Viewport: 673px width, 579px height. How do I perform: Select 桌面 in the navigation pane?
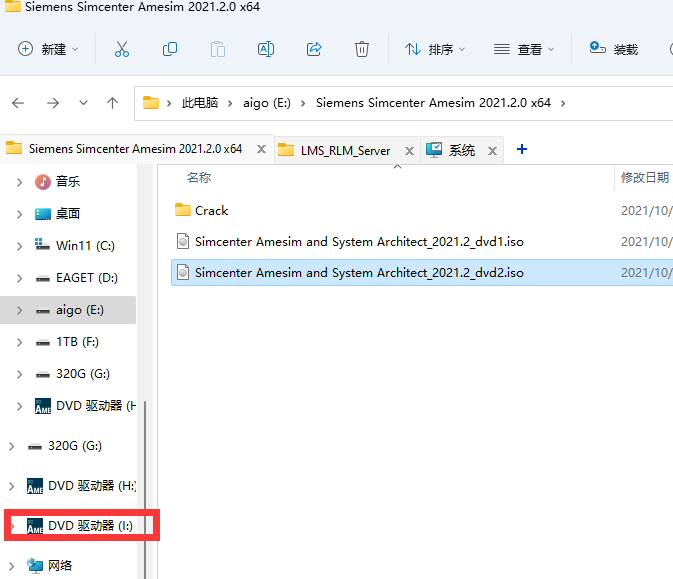tap(68, 213)
